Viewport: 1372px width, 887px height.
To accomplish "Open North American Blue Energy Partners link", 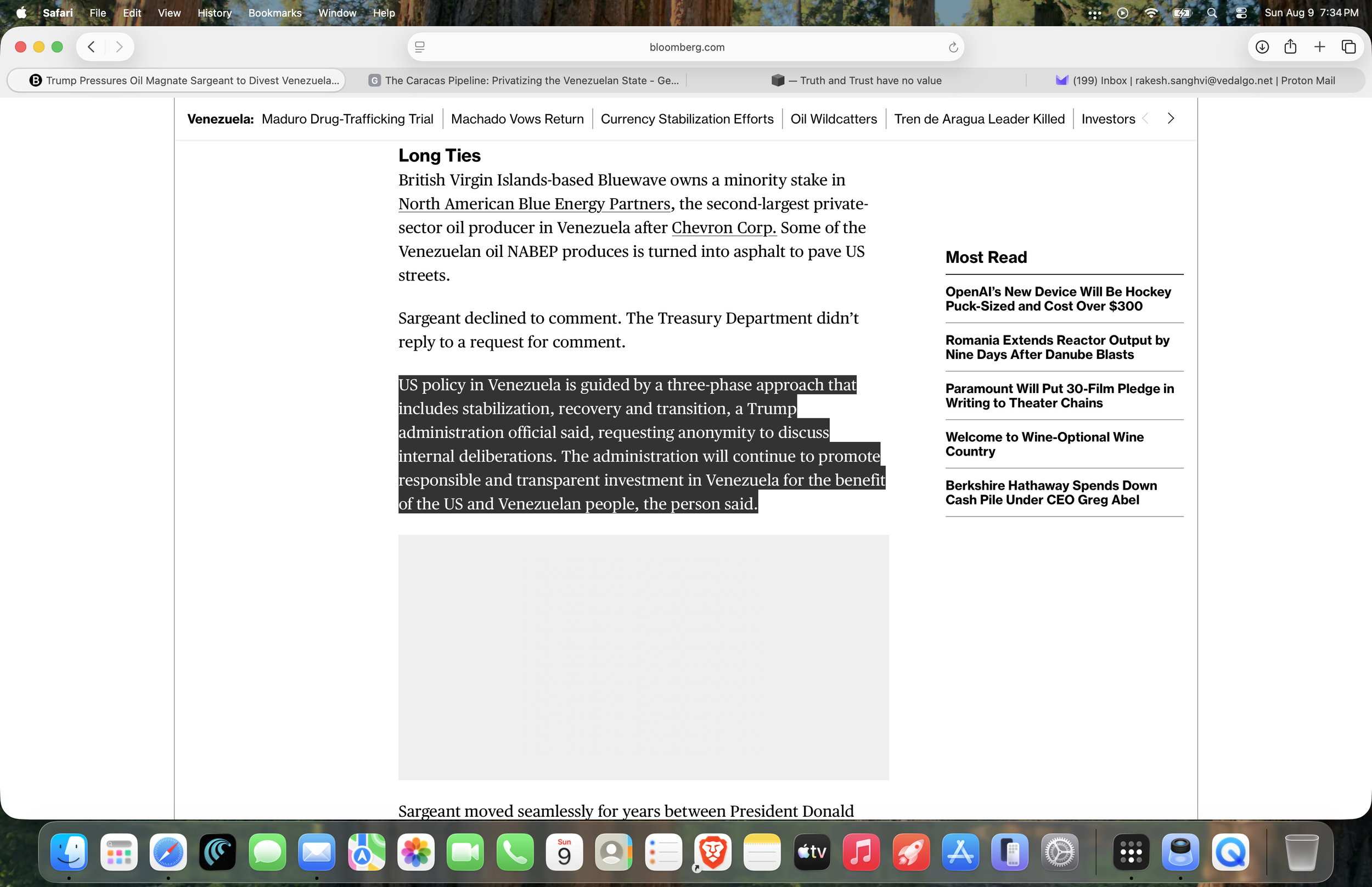I will pyautogui.click(x=535, y=204).
